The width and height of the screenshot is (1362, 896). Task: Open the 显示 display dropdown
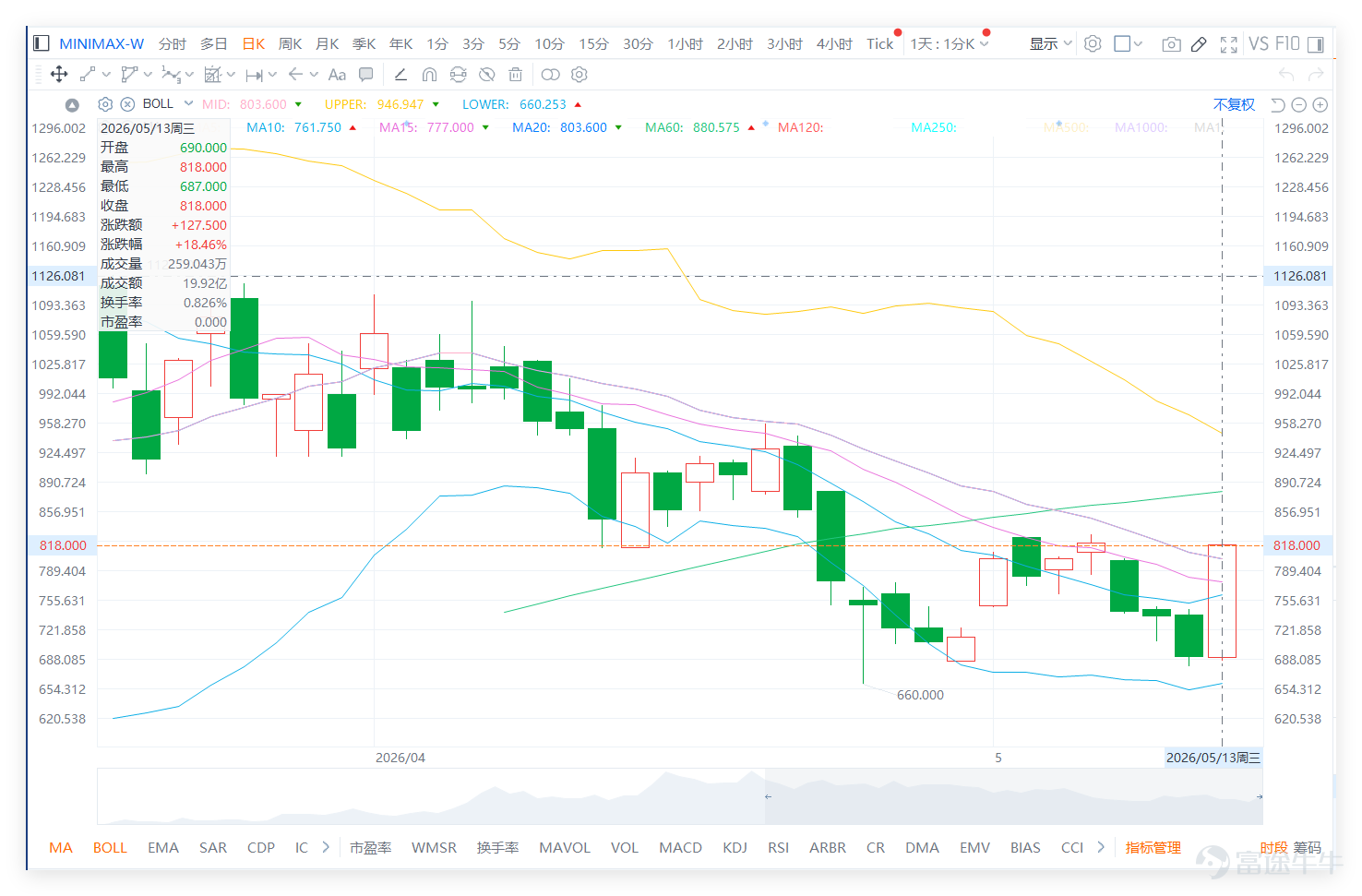coord(1051,43)
